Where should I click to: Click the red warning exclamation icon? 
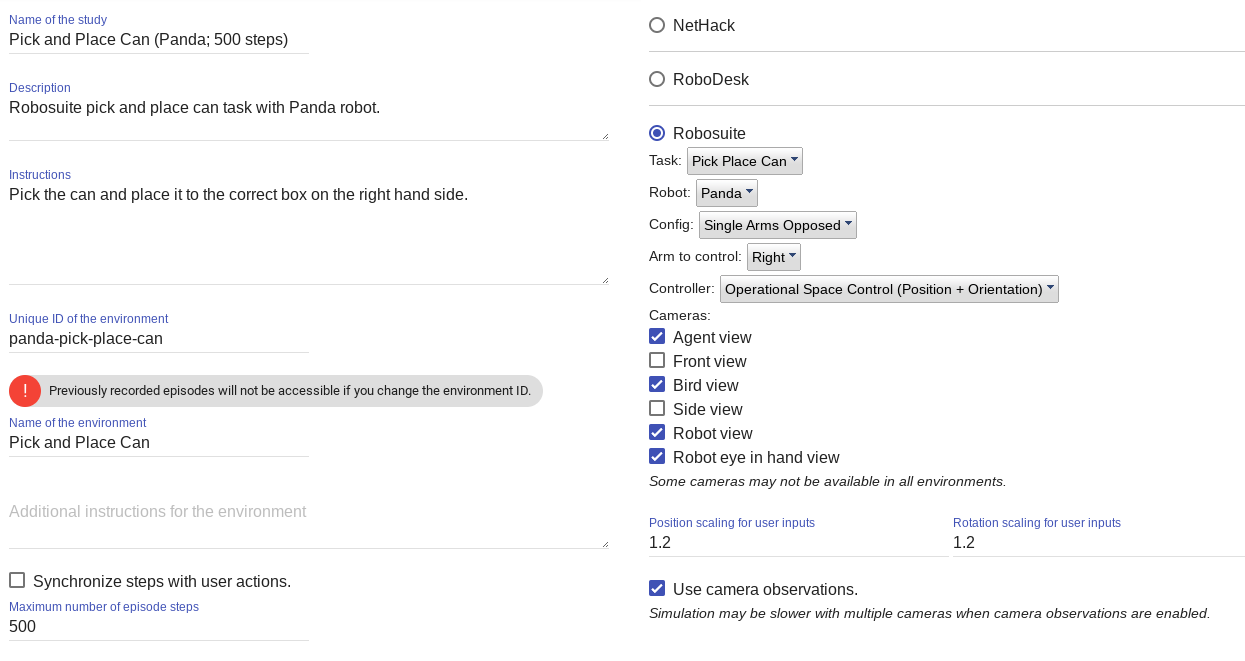click(x=25, y=391)
